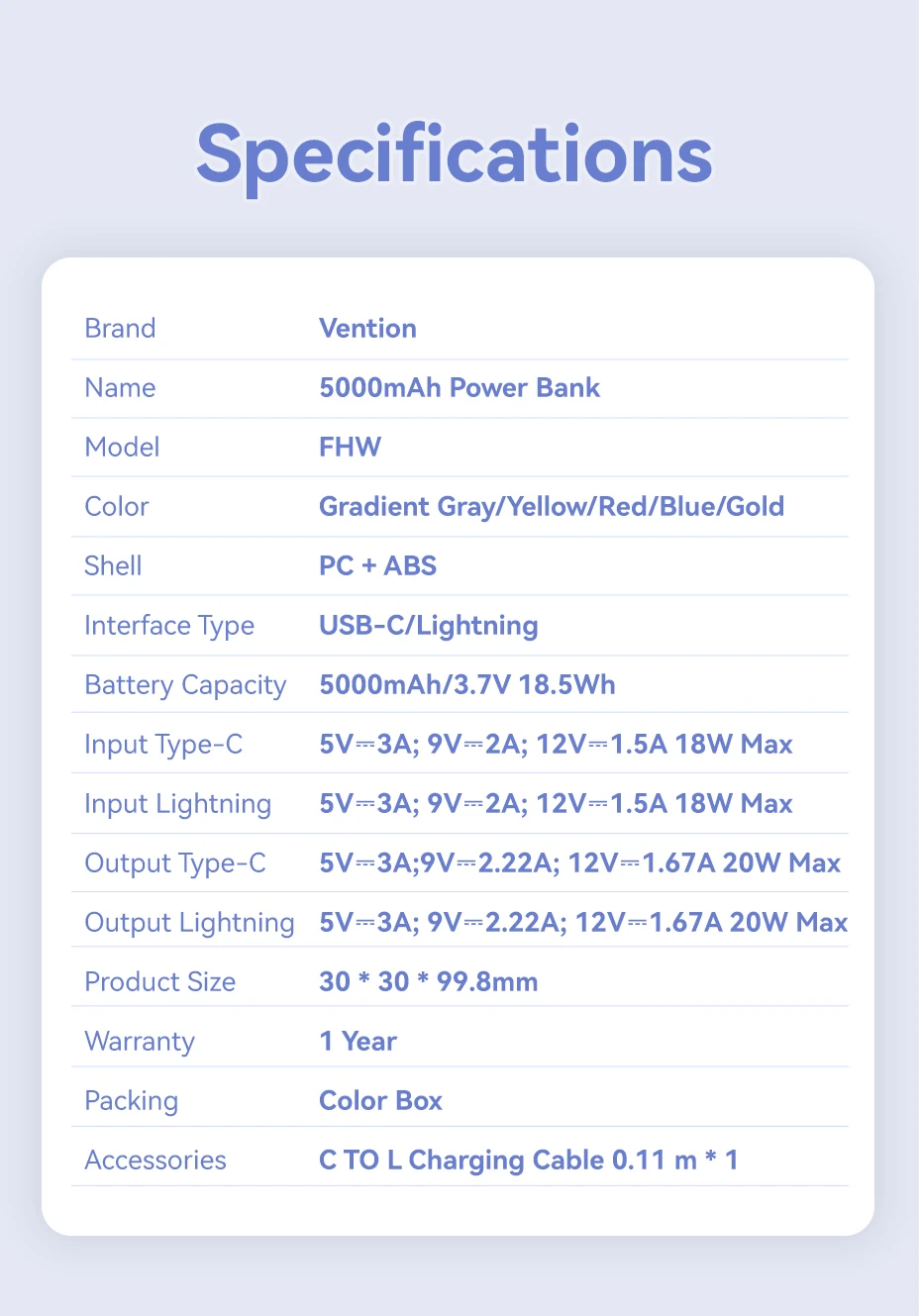Select the Color Box value
Image resolution: width=921 pixels, height=1316 pixels.
click(381, 1100)
